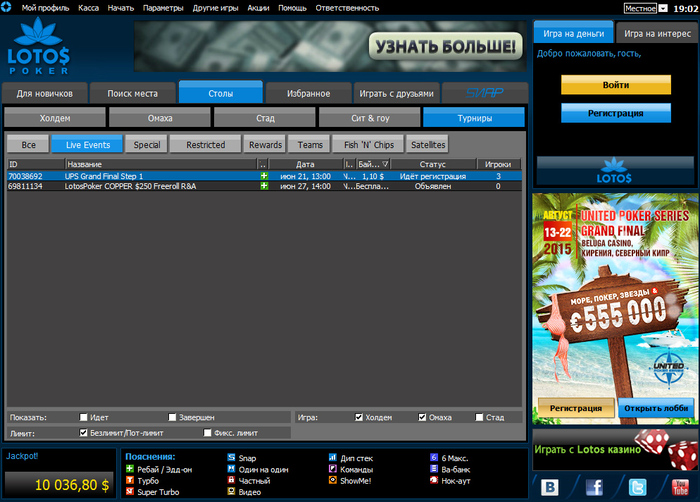Click the Один на один legend icon

pos(231,469)
